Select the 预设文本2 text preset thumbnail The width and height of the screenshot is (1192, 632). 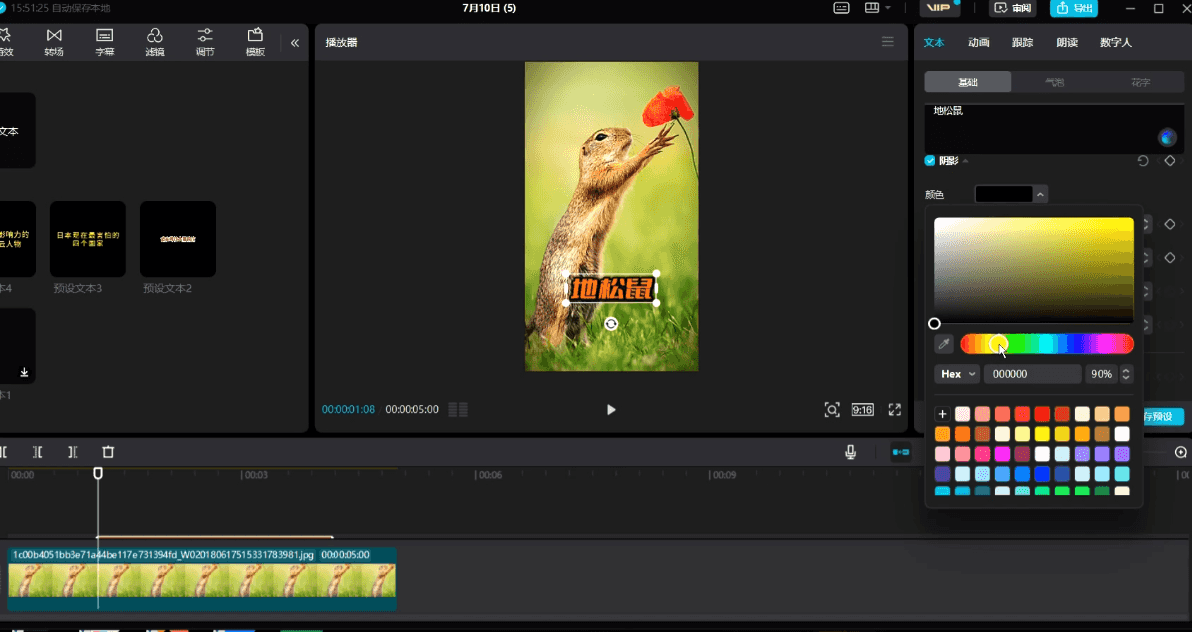click(x=178, y=239)
